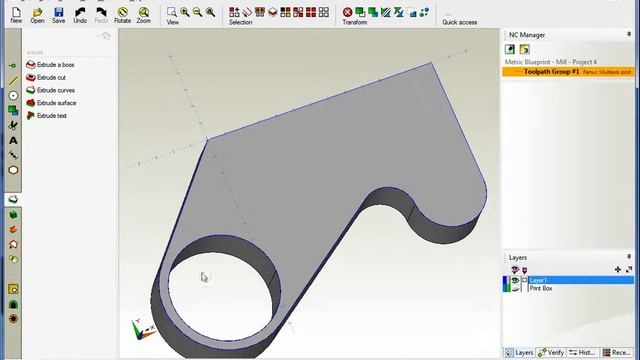Click the zoom in magnifier icon
Screen dimensions: 640x360
(185, 12)
